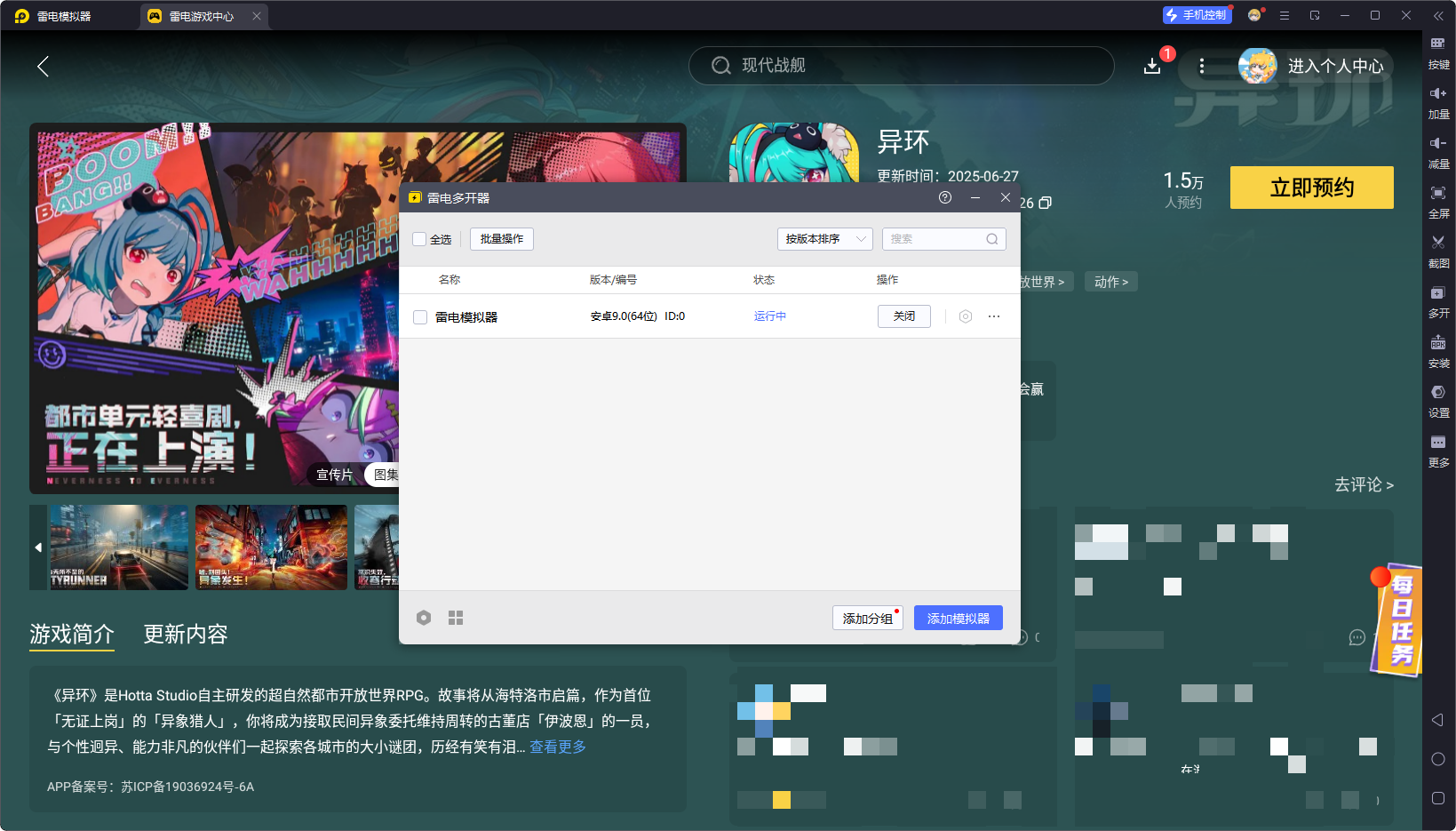
Task: Click the install APK (安装) icon
Action: (x=1438, y=343)
